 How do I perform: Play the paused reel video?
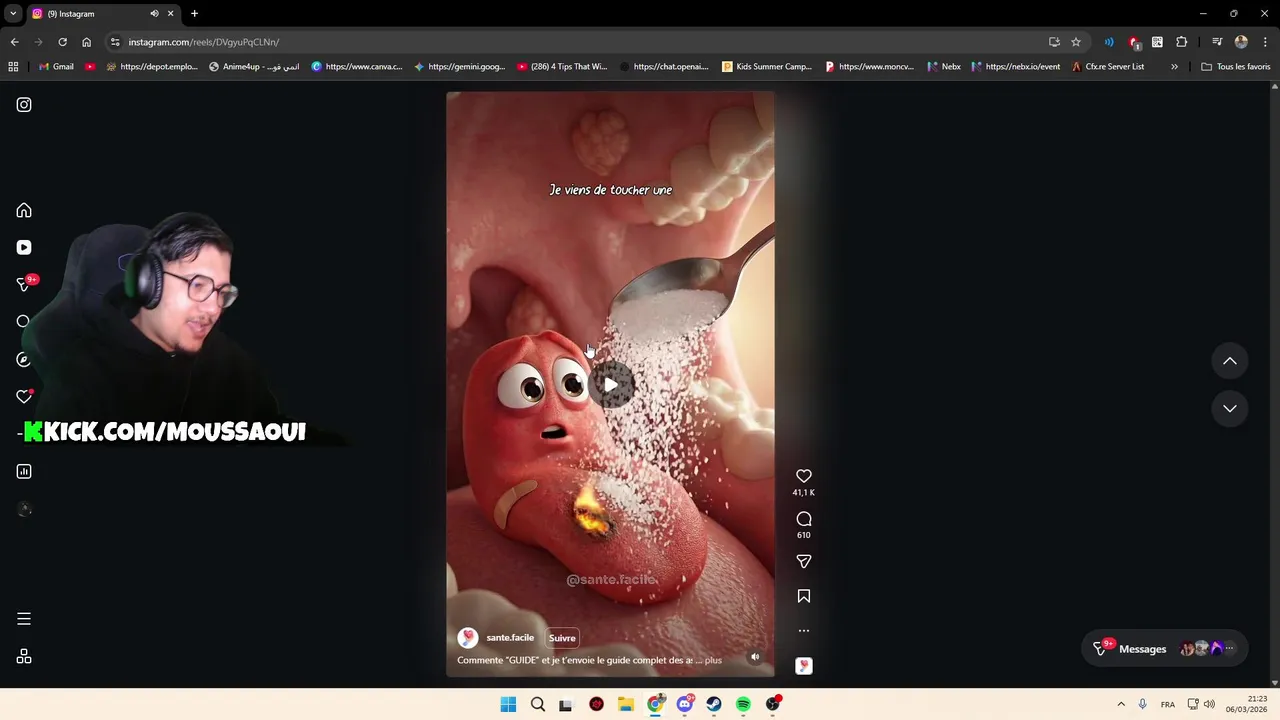coord(610,385)
